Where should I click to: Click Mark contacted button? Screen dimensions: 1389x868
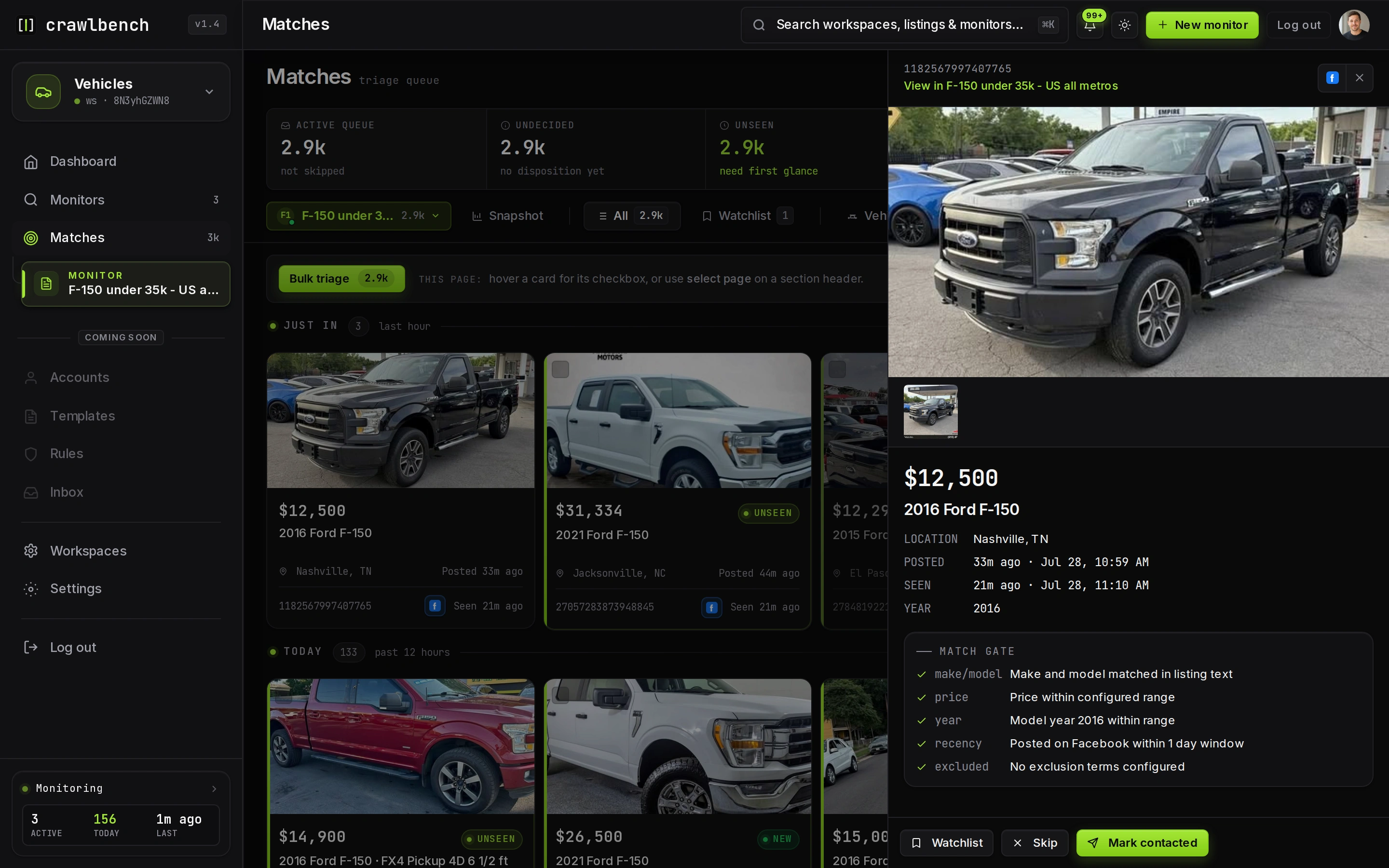[1142, 843]
